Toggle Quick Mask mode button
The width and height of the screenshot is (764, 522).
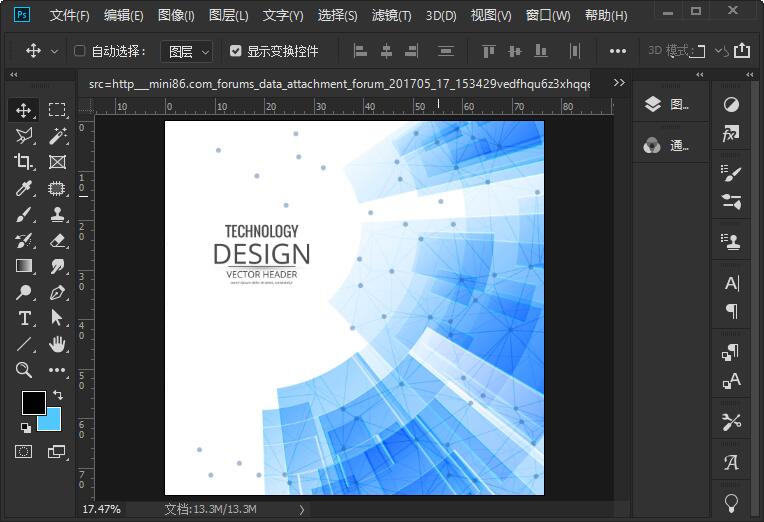tap(23, 451)
